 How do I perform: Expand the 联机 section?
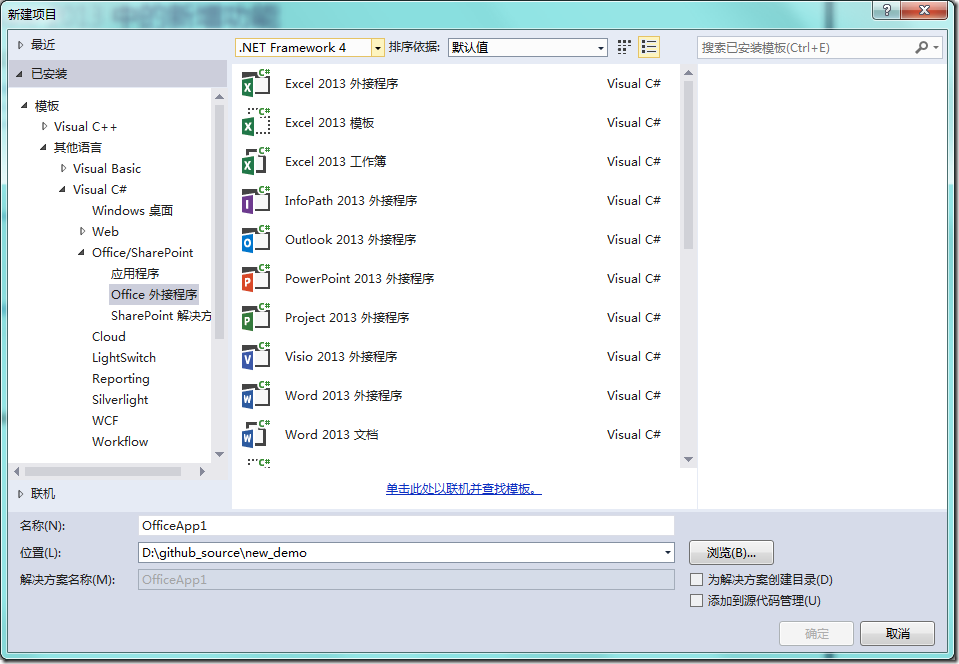click(x=20, y=493)
